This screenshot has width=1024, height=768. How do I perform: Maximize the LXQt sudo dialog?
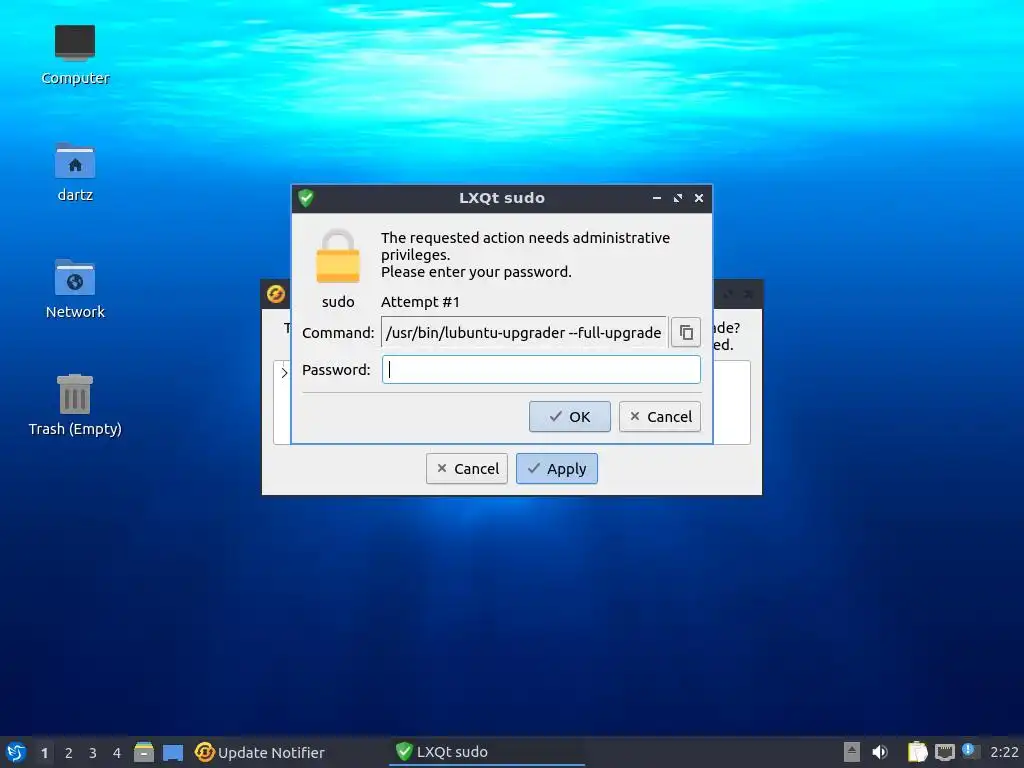click(677, 198)
